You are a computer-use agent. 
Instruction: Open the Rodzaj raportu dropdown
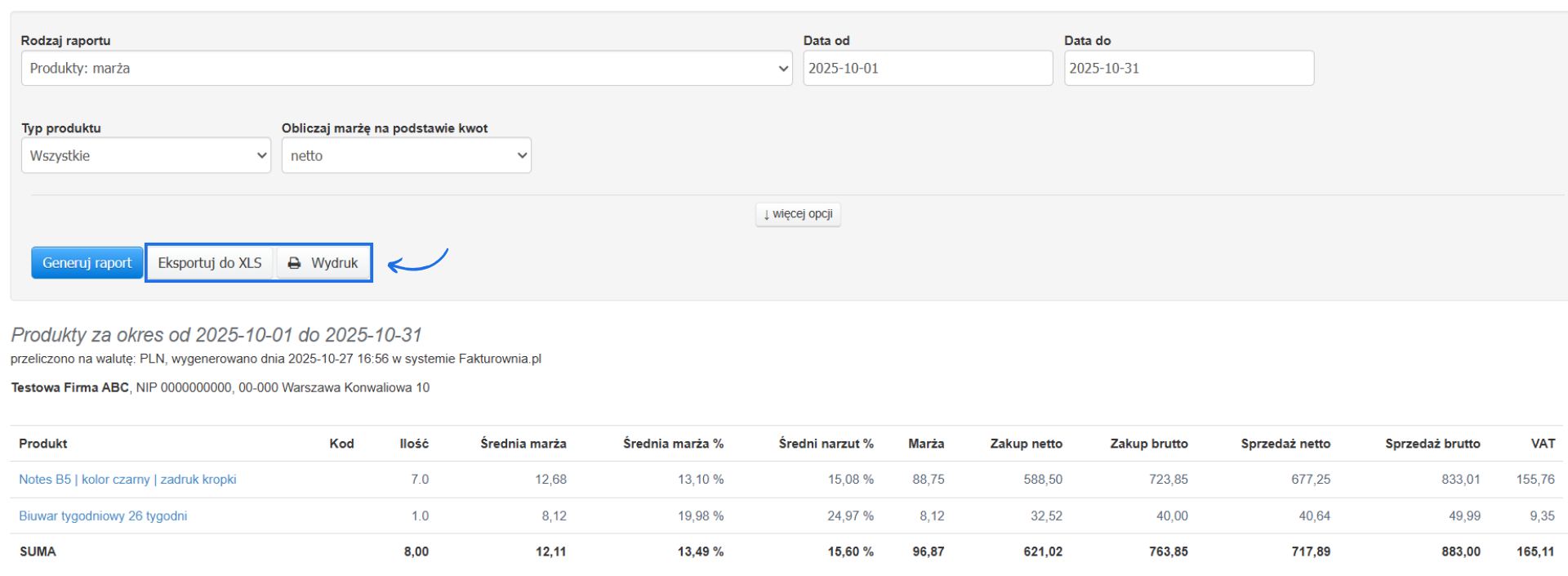click(x=406, y=69)
